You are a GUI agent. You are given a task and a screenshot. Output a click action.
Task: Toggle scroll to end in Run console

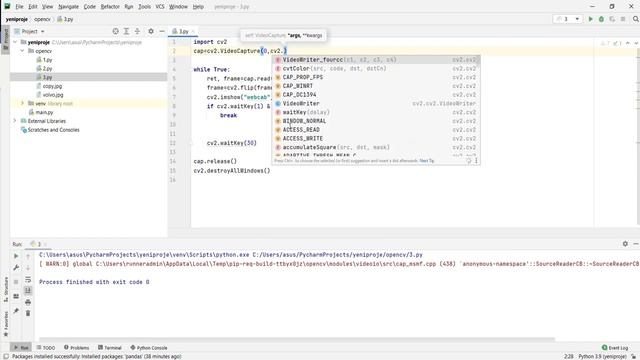pyautogui.click(x=28, y=290)
